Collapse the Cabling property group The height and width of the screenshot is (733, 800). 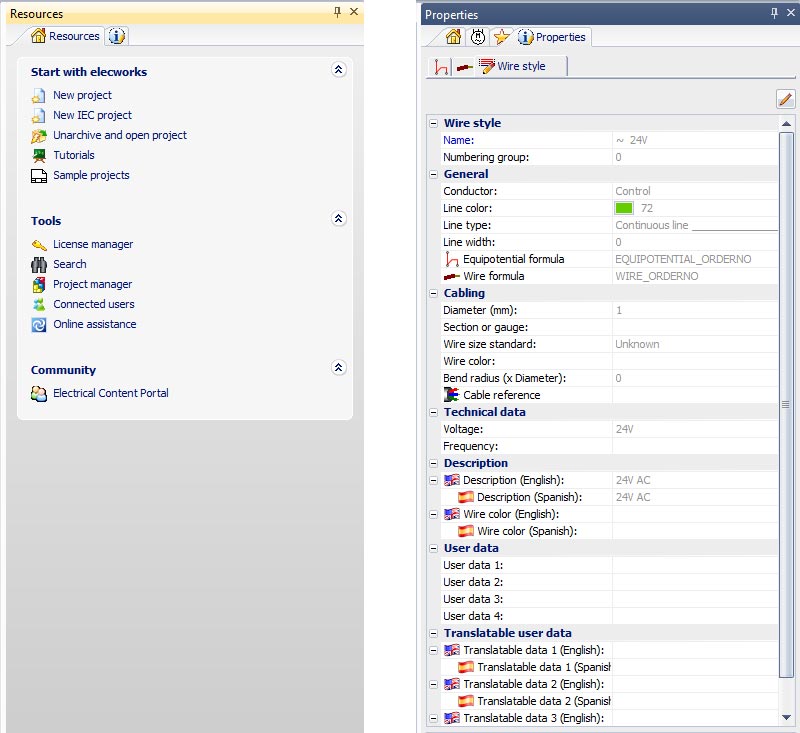[434, 293]
